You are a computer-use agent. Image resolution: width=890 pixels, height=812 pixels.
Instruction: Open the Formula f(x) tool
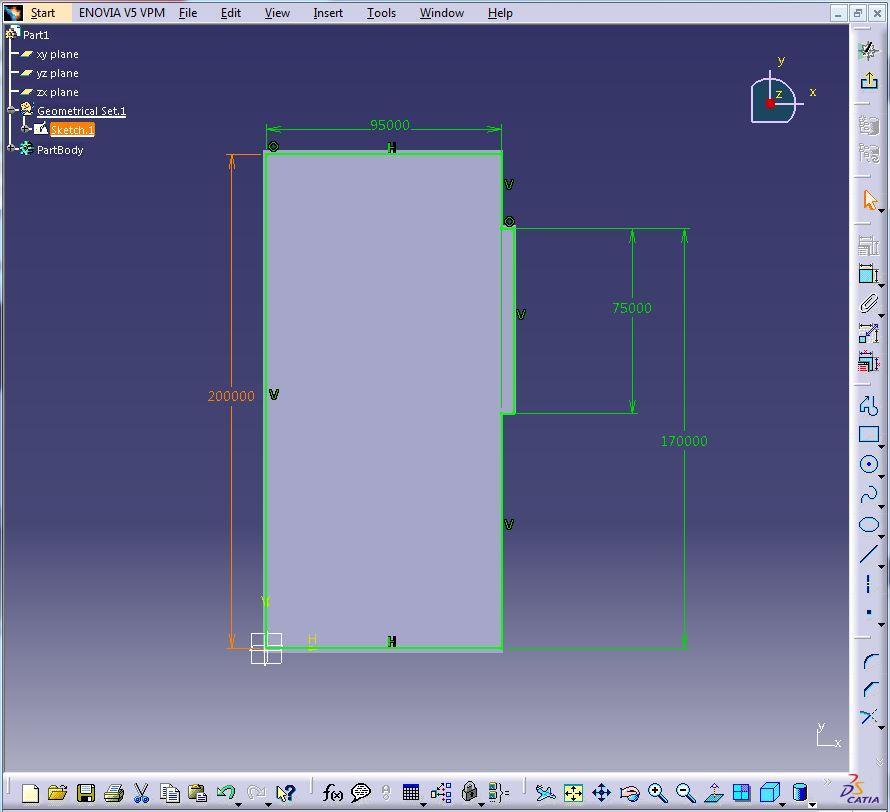click(332, 793)
